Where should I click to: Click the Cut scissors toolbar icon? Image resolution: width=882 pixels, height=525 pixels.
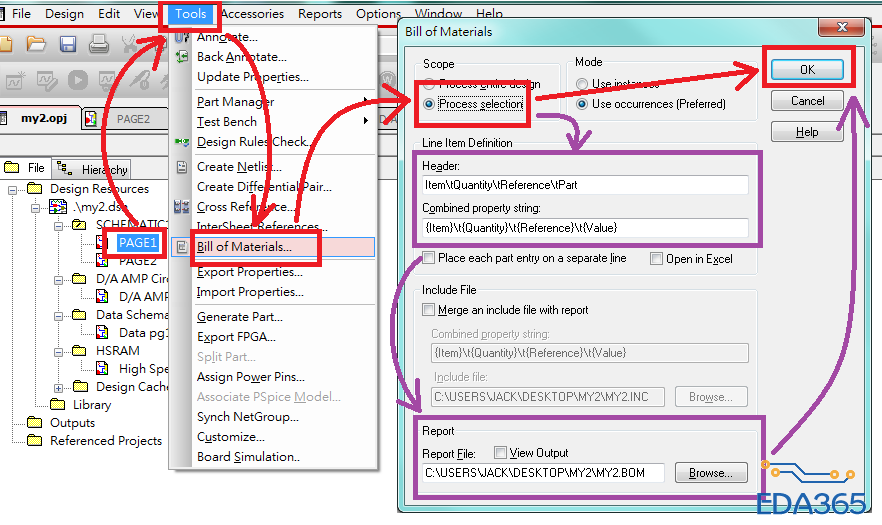129,44
